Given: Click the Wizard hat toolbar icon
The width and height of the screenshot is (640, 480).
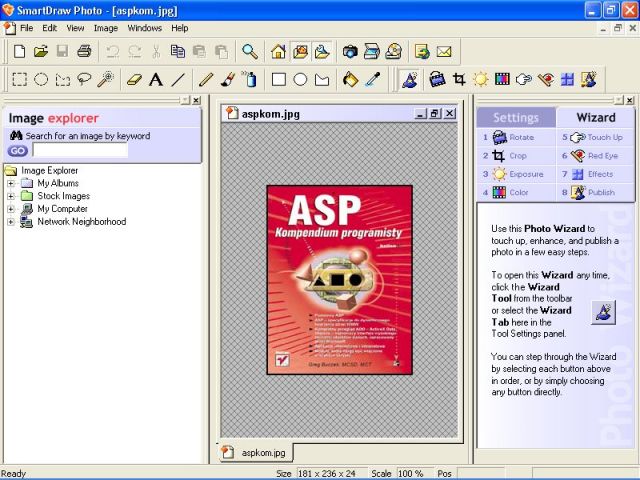Looking at the screenshot, I should pos(409,79).
